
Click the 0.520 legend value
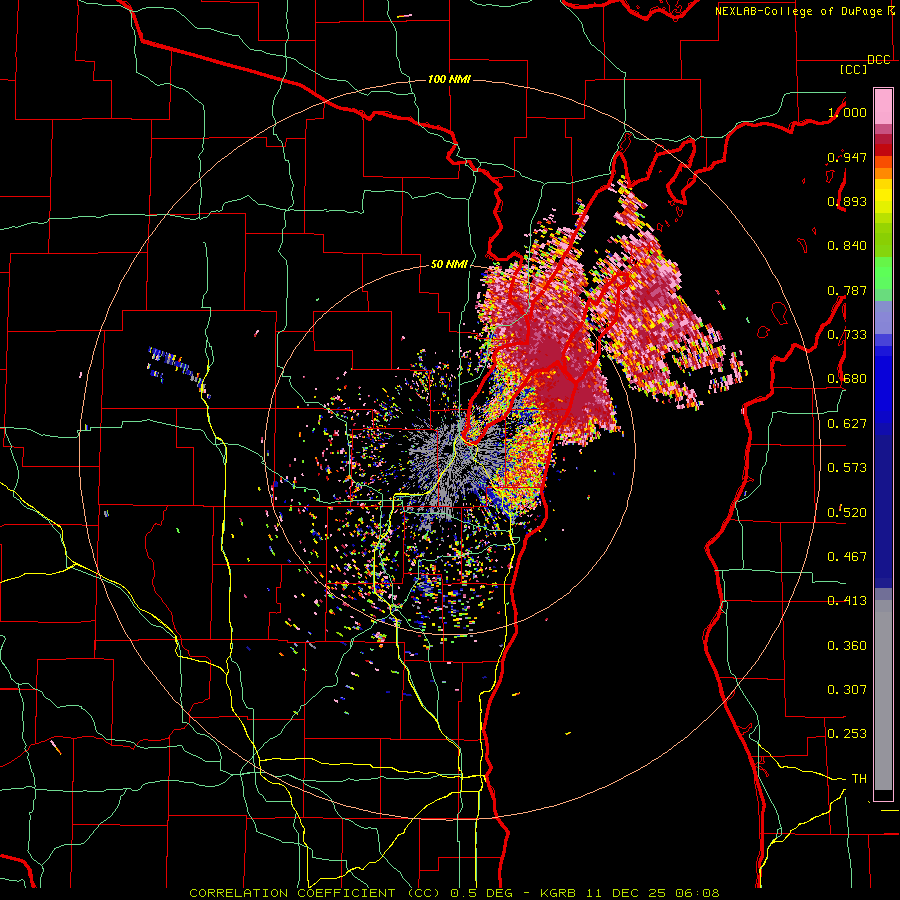tap(847, 512)
